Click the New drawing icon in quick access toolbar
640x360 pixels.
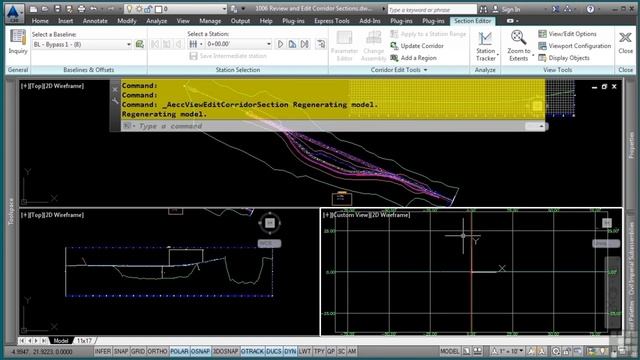[x=33, y=9]
